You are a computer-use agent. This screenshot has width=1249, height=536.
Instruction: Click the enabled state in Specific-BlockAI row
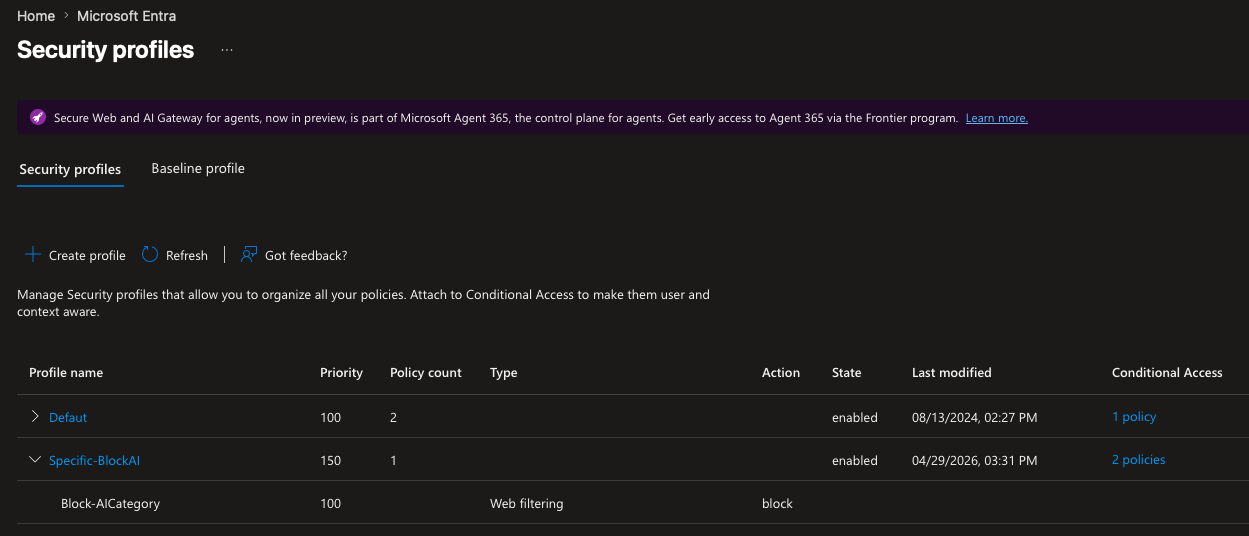pos(855,461)
